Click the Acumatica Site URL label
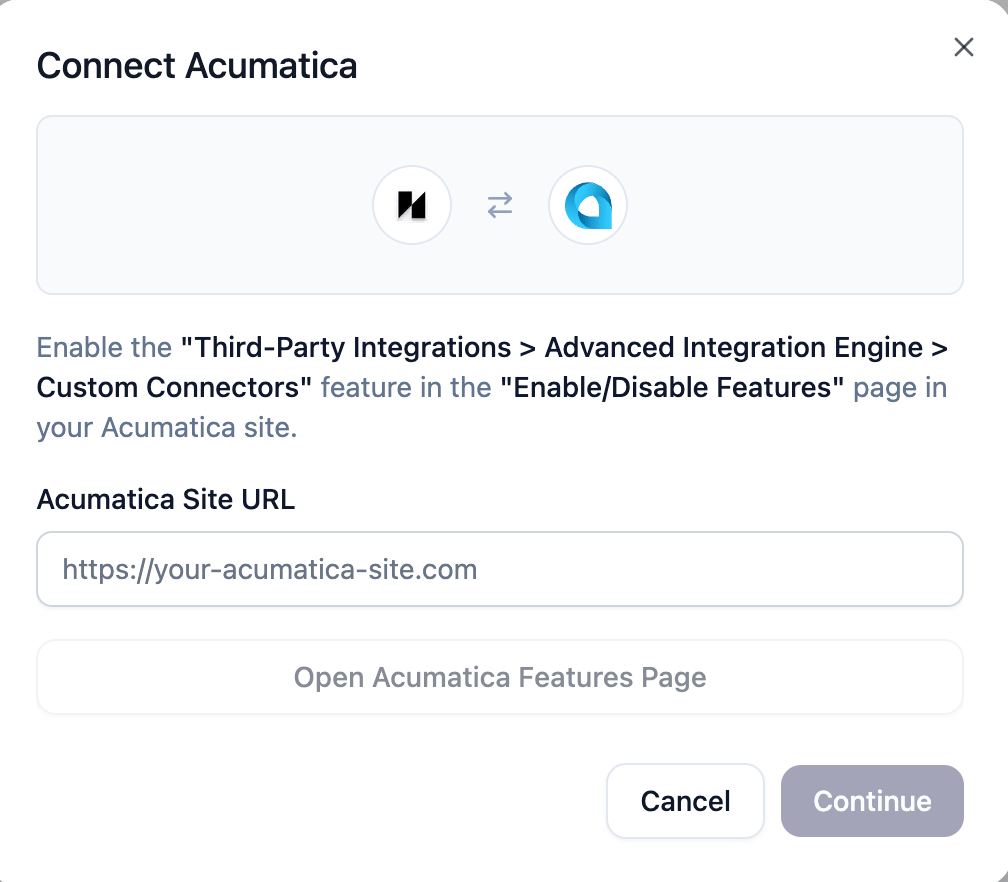1008x882 pixels. pos(166,500)
